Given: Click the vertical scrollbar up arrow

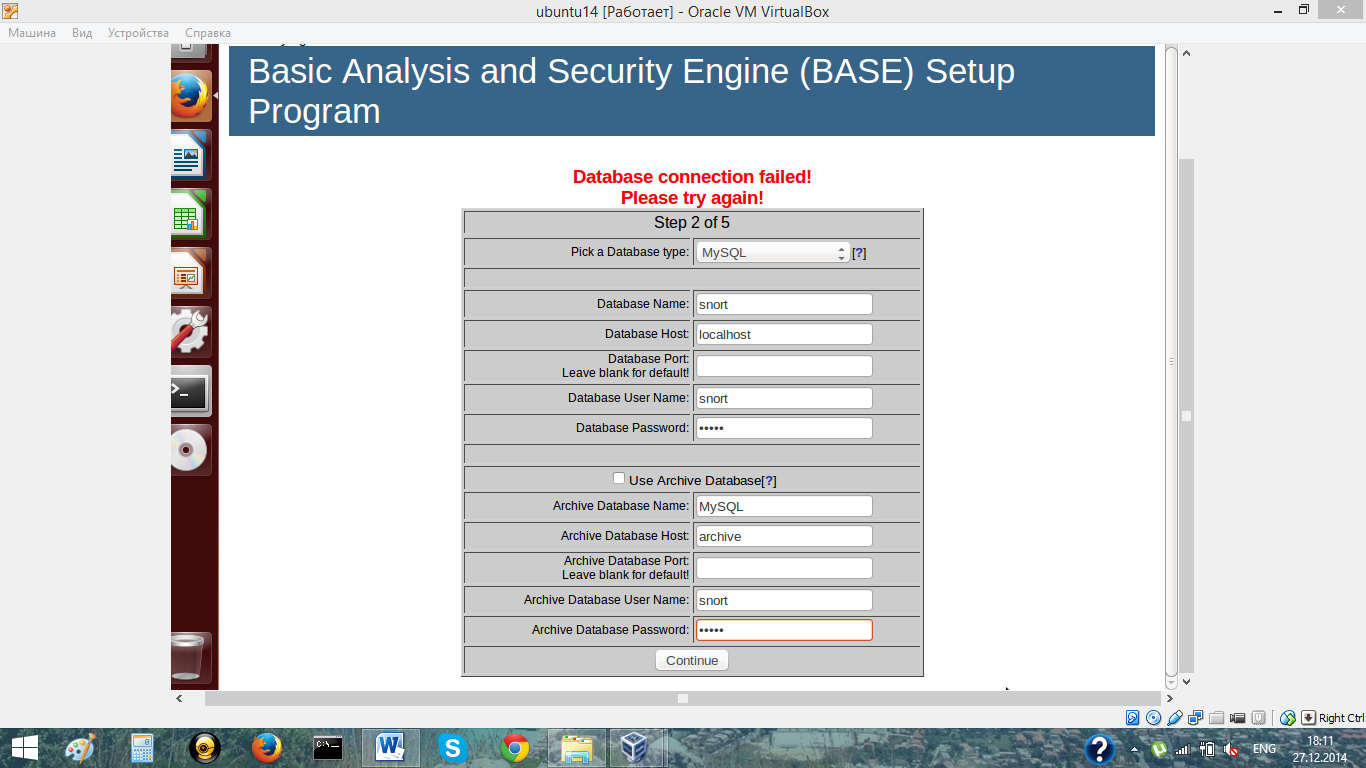Looking at the screenshot, I should click(1186, 52).
